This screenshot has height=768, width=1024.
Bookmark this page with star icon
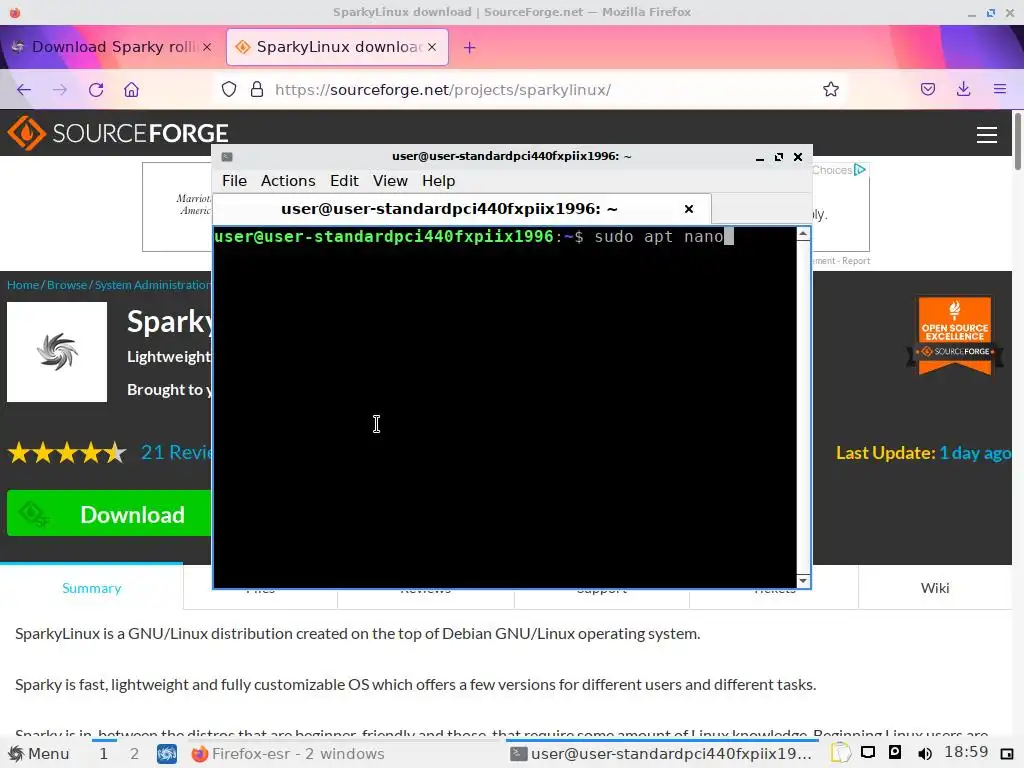point(831,89)
